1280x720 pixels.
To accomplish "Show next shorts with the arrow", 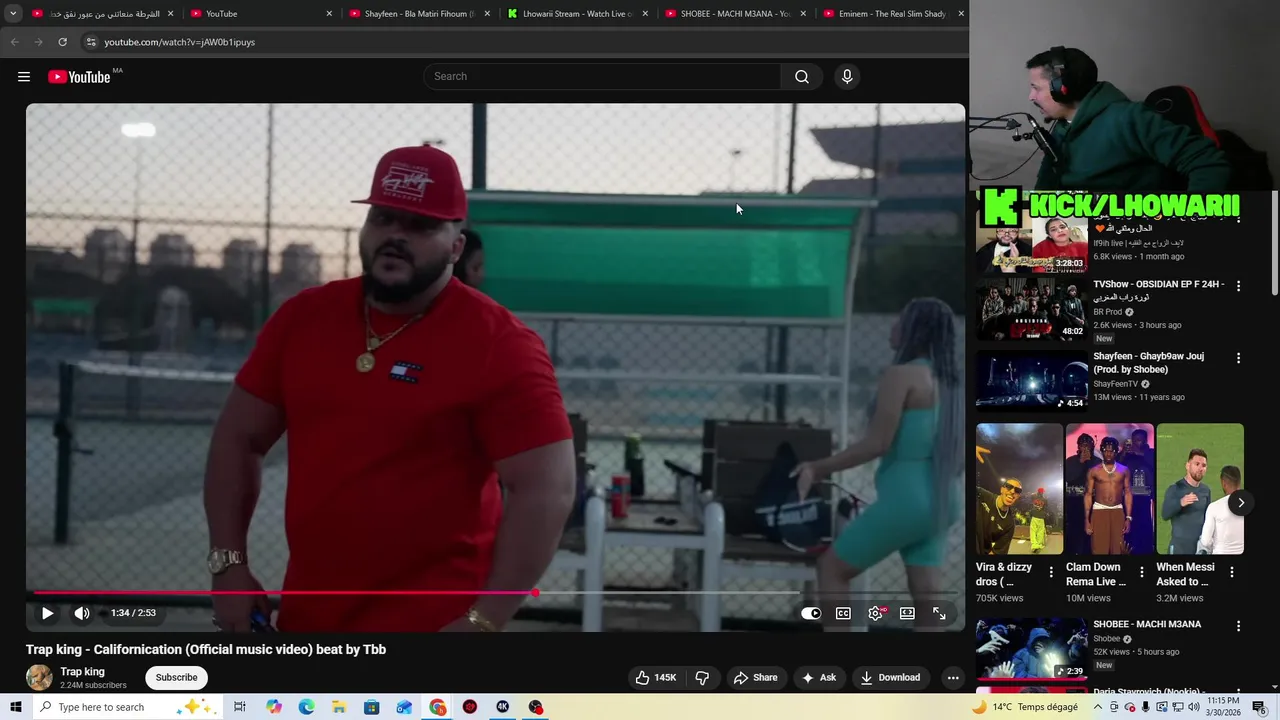I will click(x=1240, y=503).
